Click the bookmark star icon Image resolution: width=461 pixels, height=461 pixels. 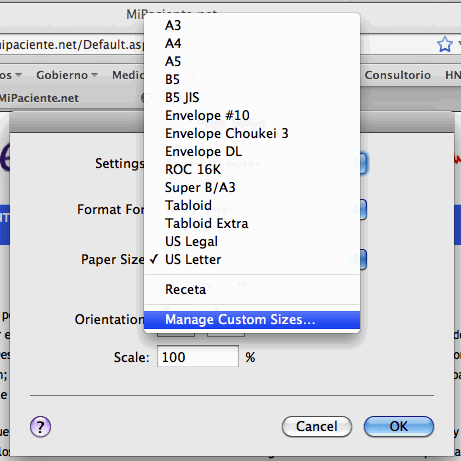pyautogui.click(x=445, y=44)
